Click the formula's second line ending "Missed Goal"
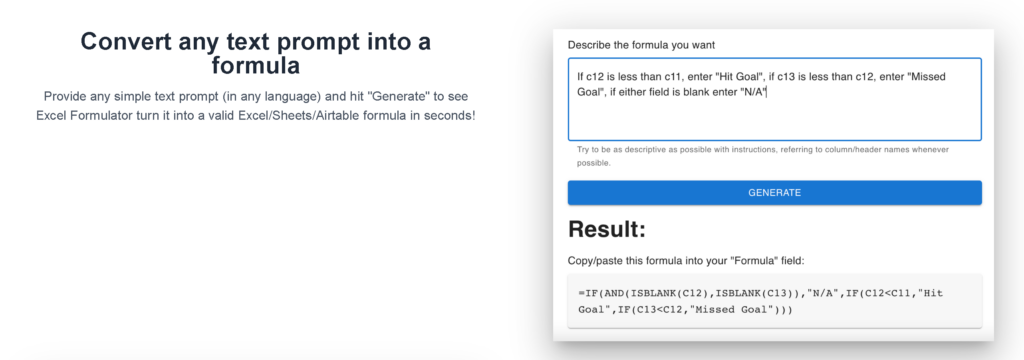 (685, 310)
